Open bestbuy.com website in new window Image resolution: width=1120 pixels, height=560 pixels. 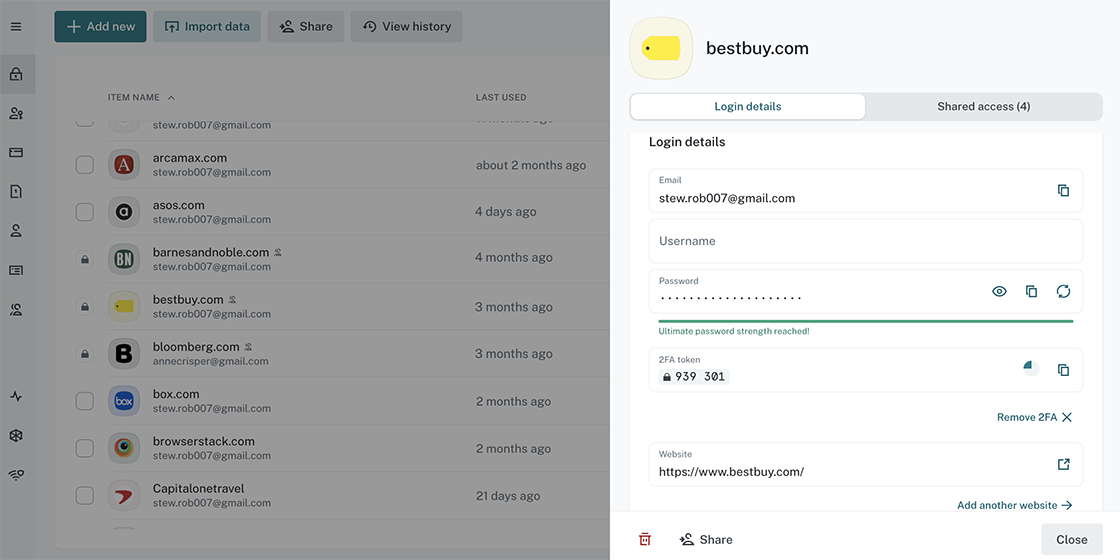point(1063,464)
